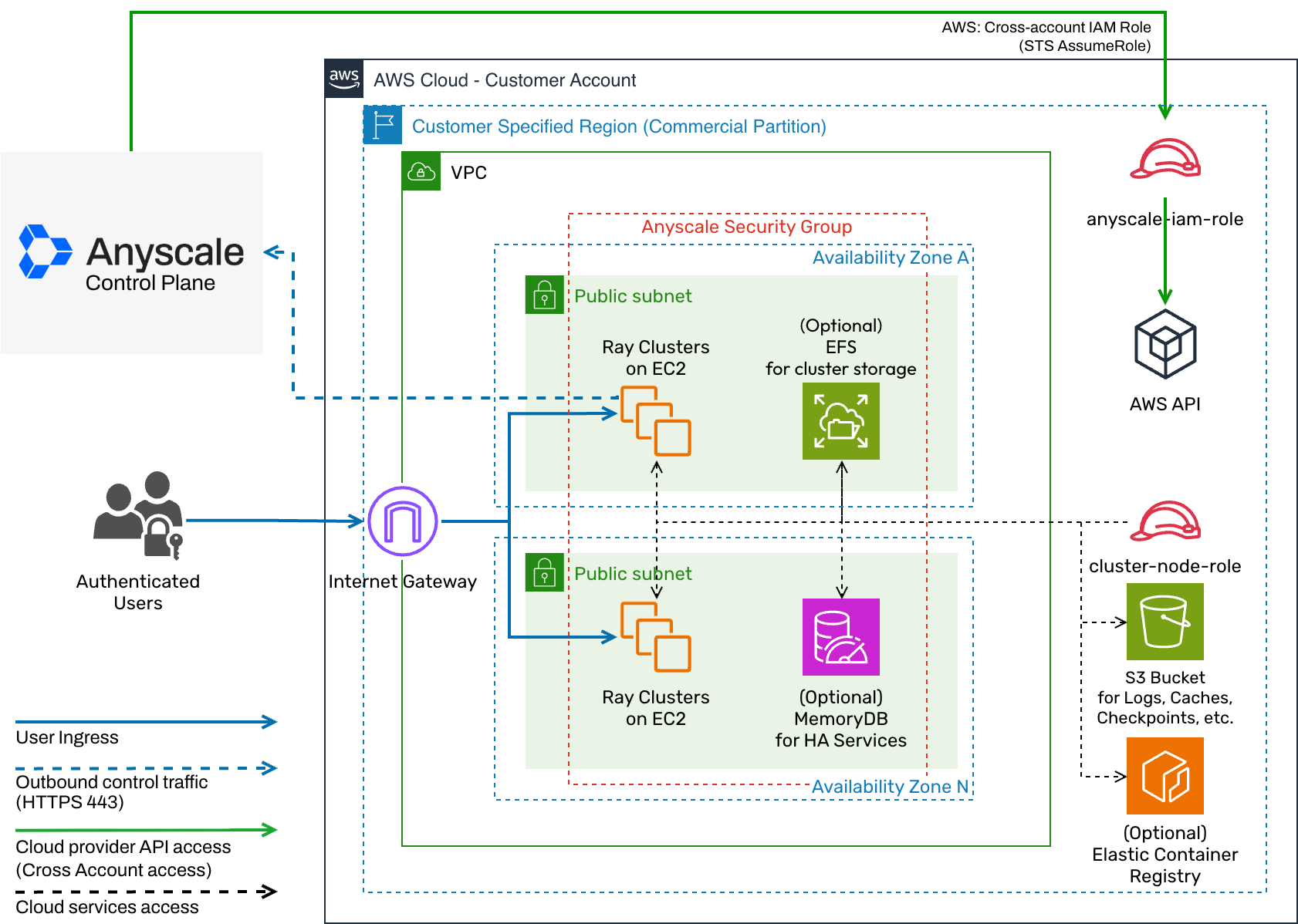
Task: Select the S3 Bucket icon
Action: (1164, 622)
